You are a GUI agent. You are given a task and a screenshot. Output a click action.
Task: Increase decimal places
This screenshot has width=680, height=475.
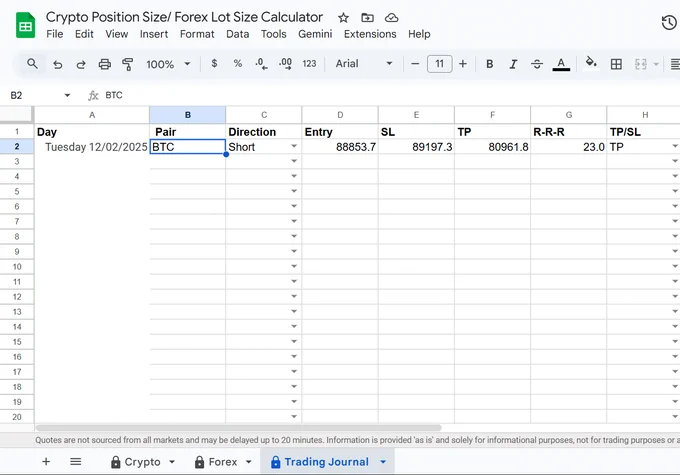[x=285, y=64]
